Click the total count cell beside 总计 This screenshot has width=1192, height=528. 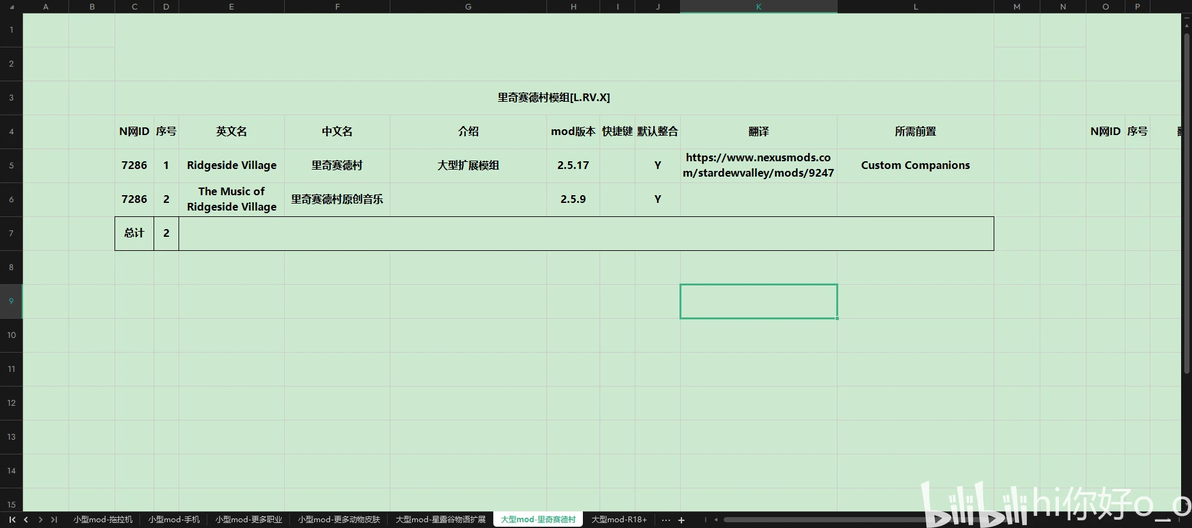point(166,233)
